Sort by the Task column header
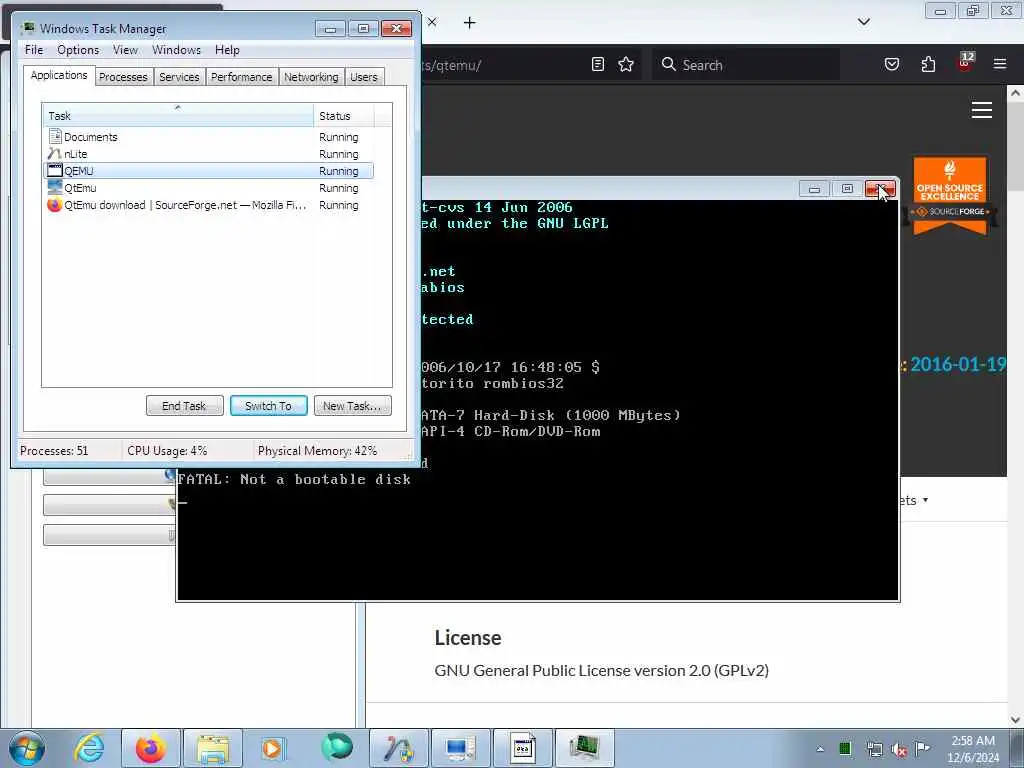Image resolution: width=1024 pixels, height=768 pixels. coord(178,116)
